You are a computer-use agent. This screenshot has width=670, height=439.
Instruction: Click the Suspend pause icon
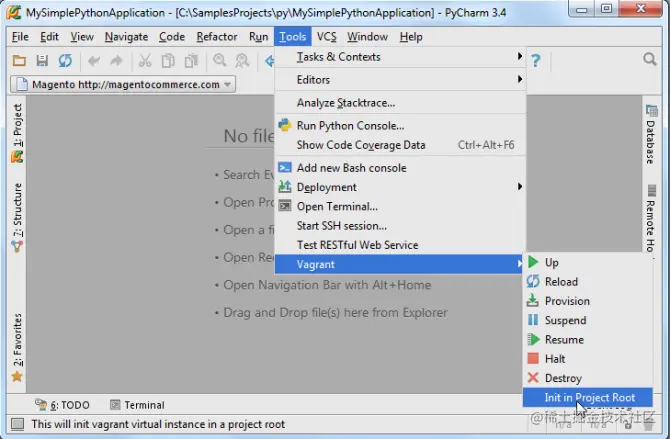click(x=533, y=320)
